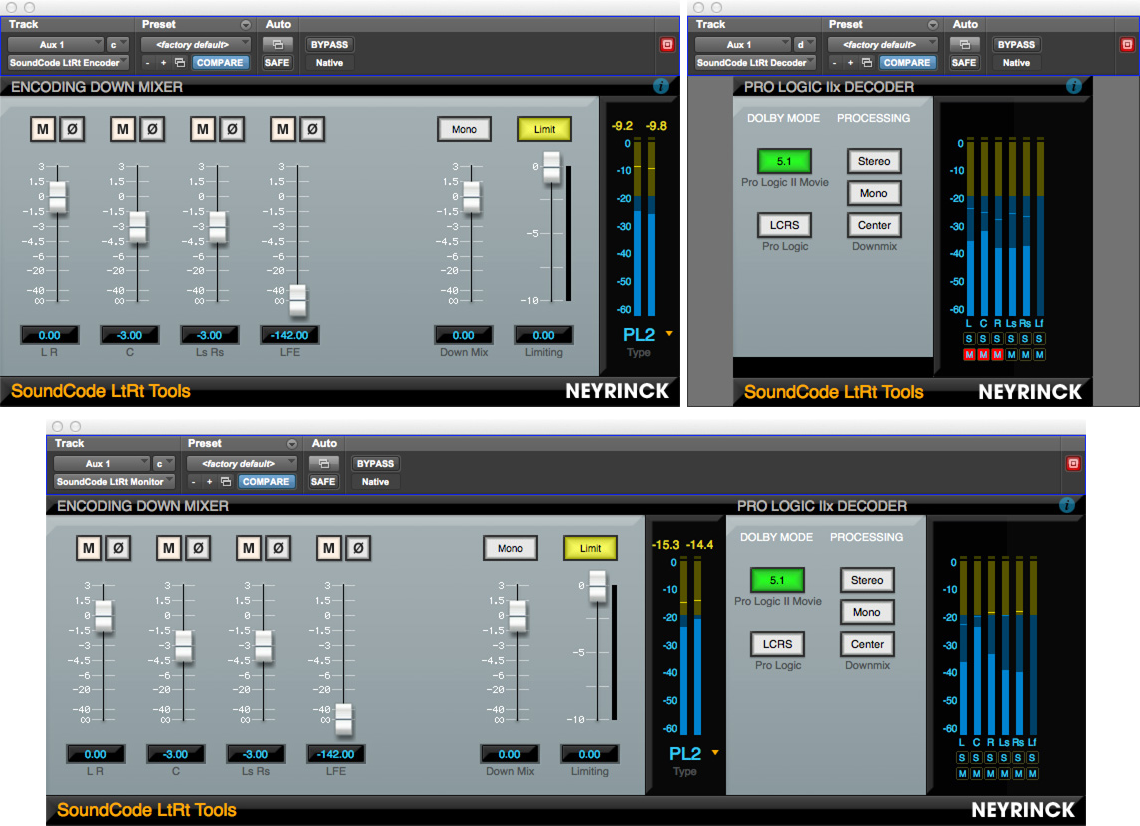Click automation enable icon in Decoder window
The height and width of the screenshot is (826, 1140).
pos(965,44)
